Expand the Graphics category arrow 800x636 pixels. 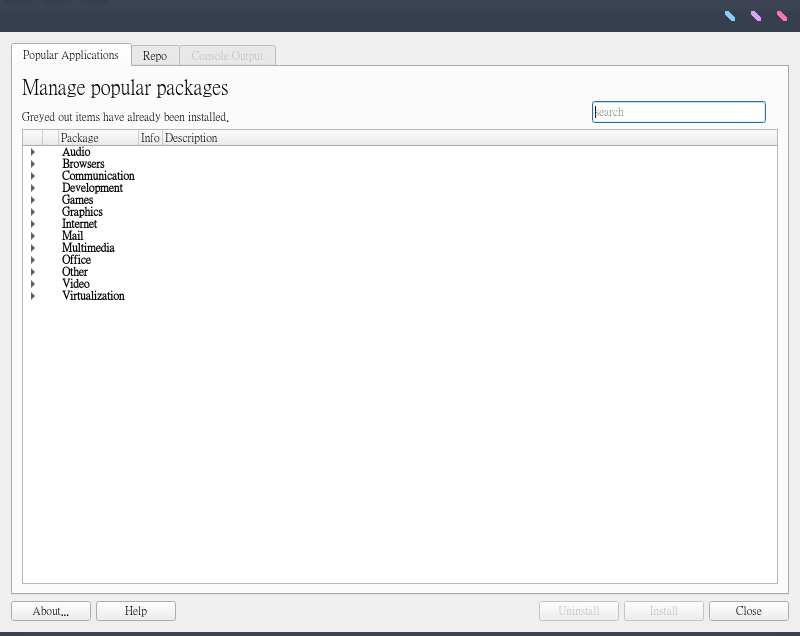[x=33, y=212]
